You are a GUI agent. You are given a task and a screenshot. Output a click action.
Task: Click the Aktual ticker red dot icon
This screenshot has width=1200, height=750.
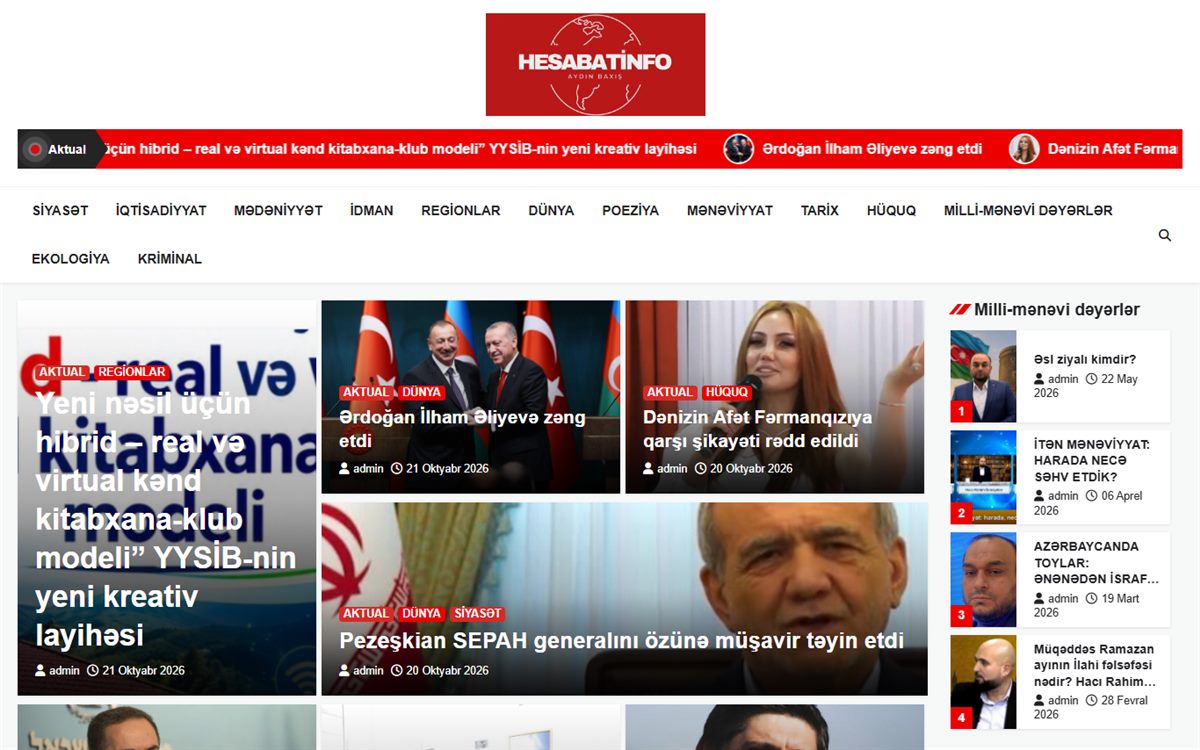point(35,149)
